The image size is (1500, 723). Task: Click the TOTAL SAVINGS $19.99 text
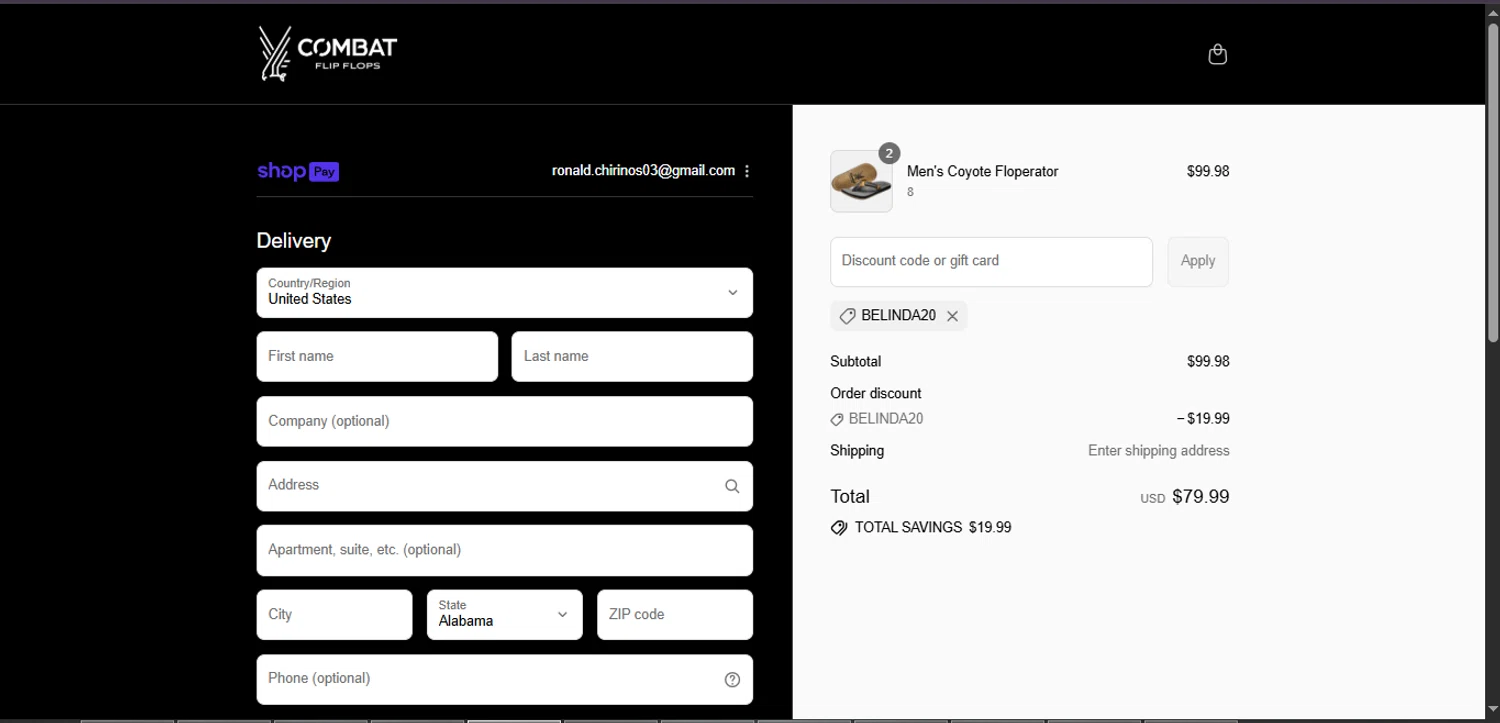tap(933, 527)
